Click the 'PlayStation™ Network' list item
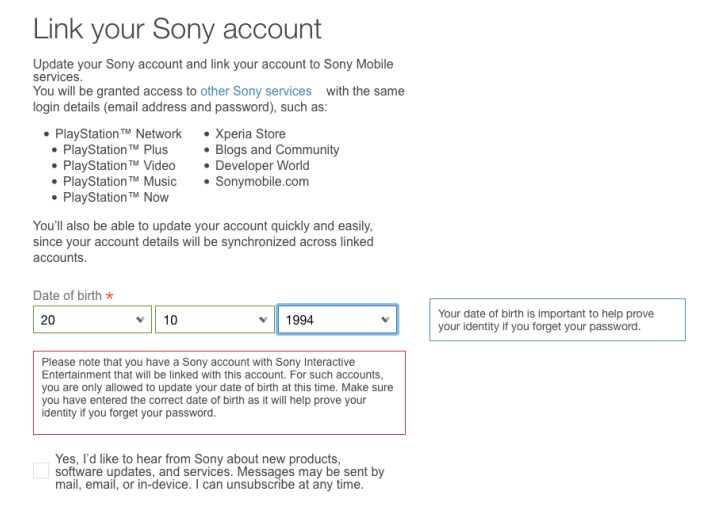 coord(118,134)
